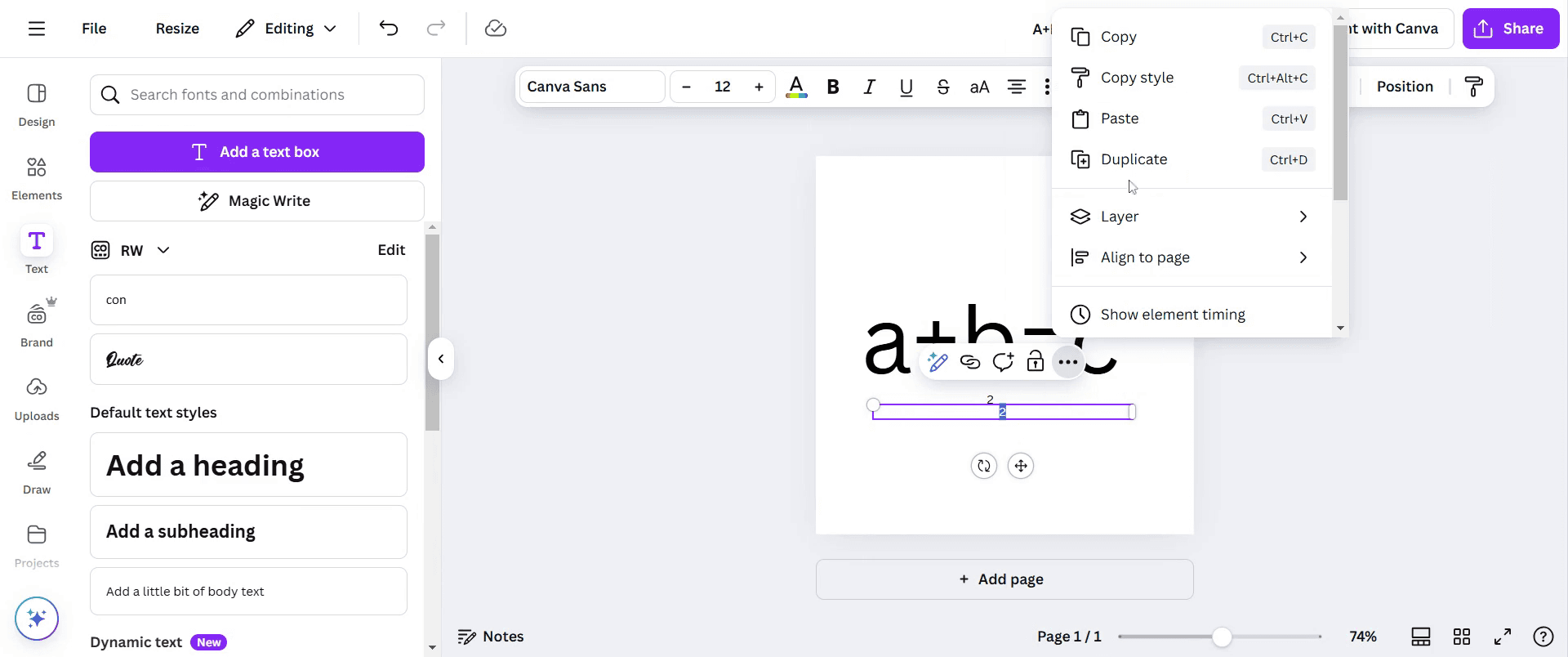This screenshot has height=657, width=1568.
Task: Open the Notes panel
Action: click(491, 637)
